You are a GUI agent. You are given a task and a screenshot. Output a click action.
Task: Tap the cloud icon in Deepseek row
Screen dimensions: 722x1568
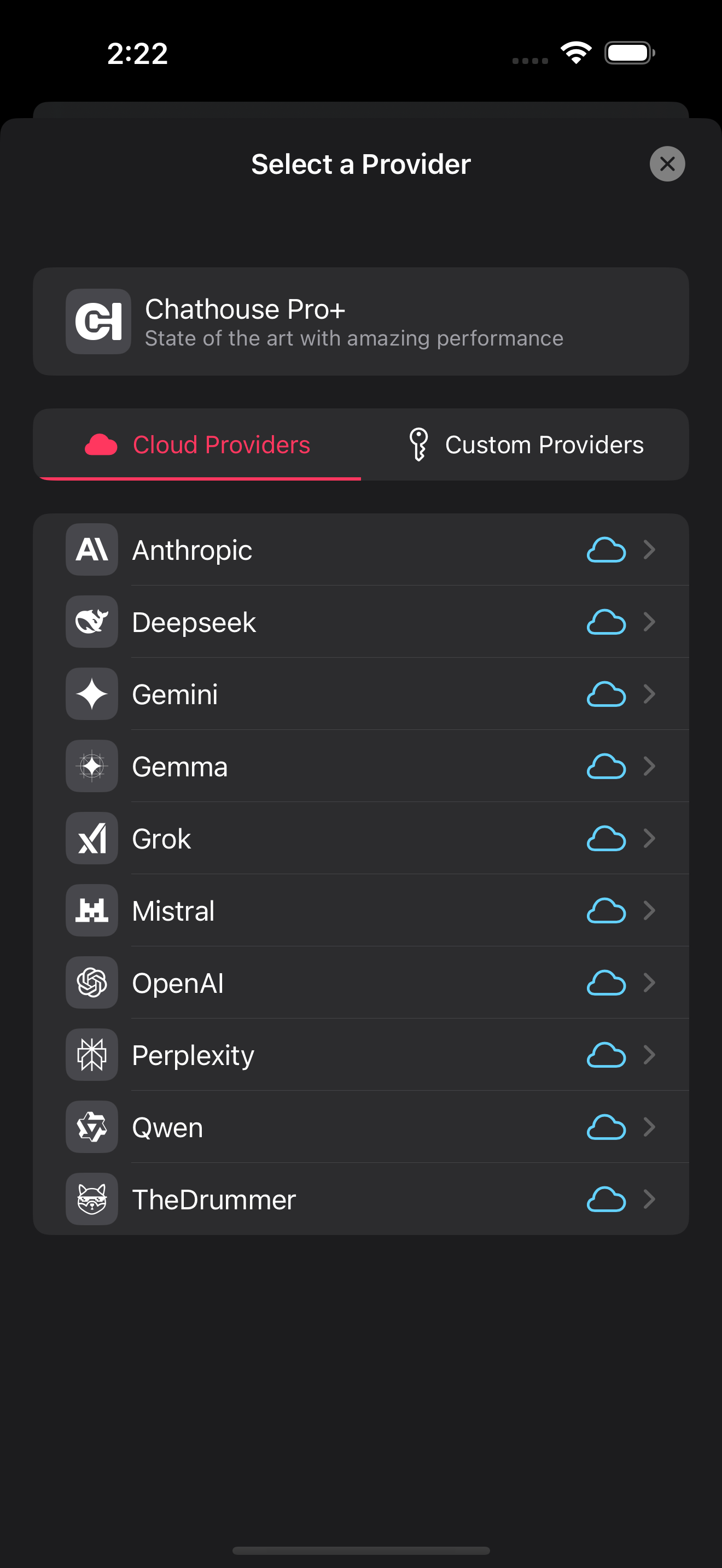coord(605,622)
